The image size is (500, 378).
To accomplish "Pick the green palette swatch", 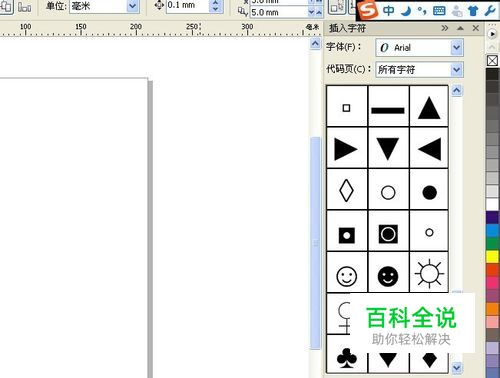I will (492, 243).
